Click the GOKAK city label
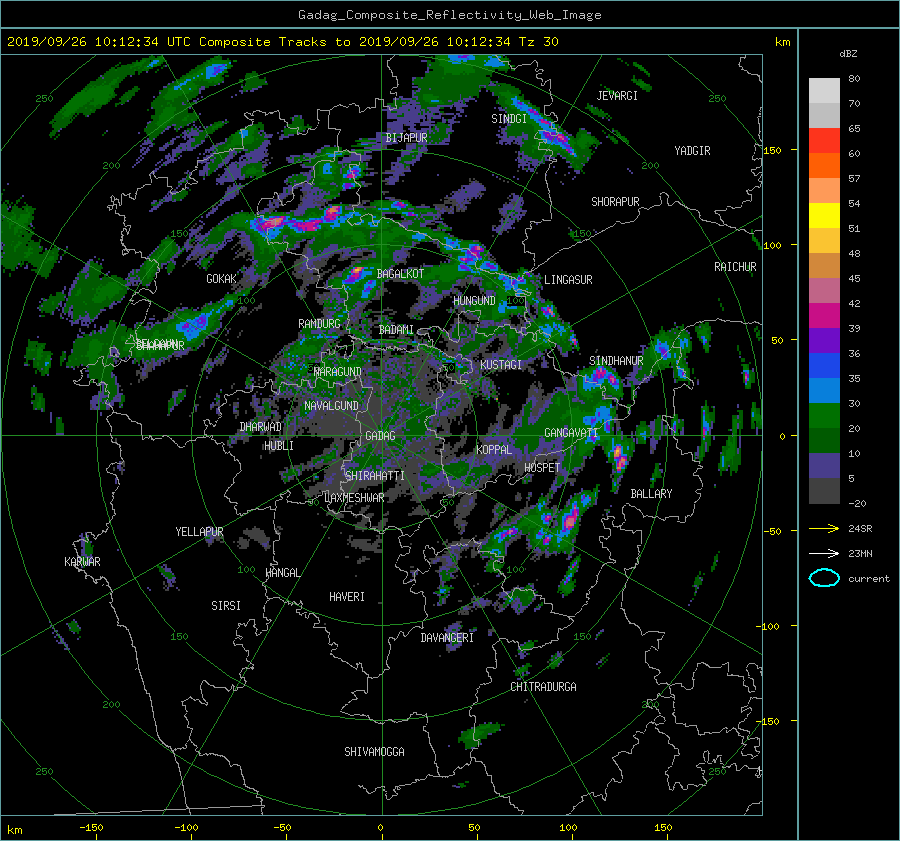The width and height of the screenshot is (900, 841). (221, 278)
